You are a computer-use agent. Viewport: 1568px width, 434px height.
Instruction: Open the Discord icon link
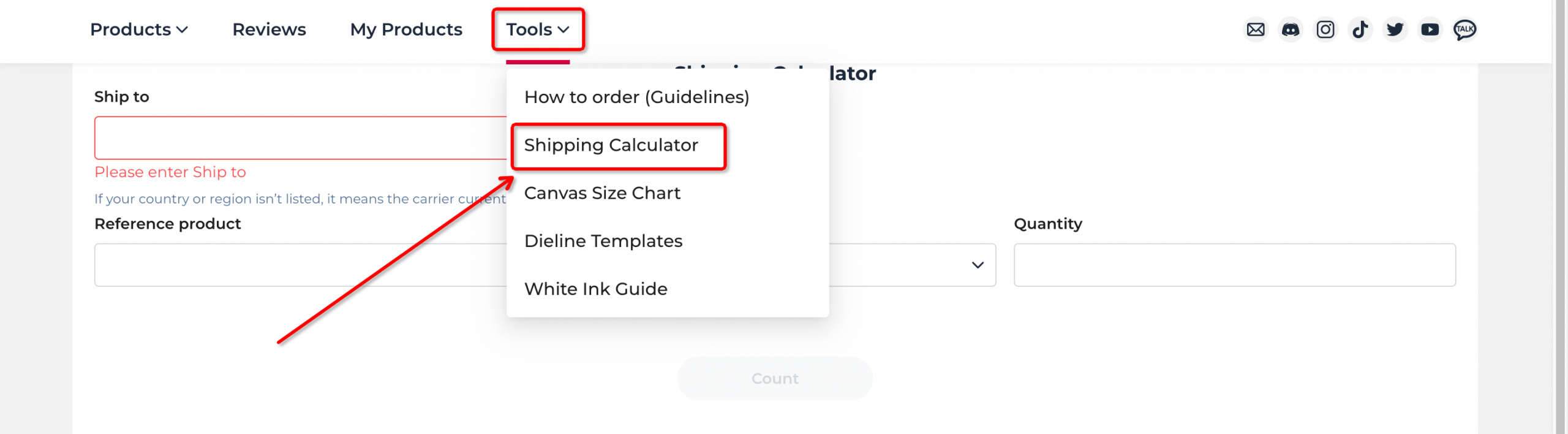(x=1291, y=29)
